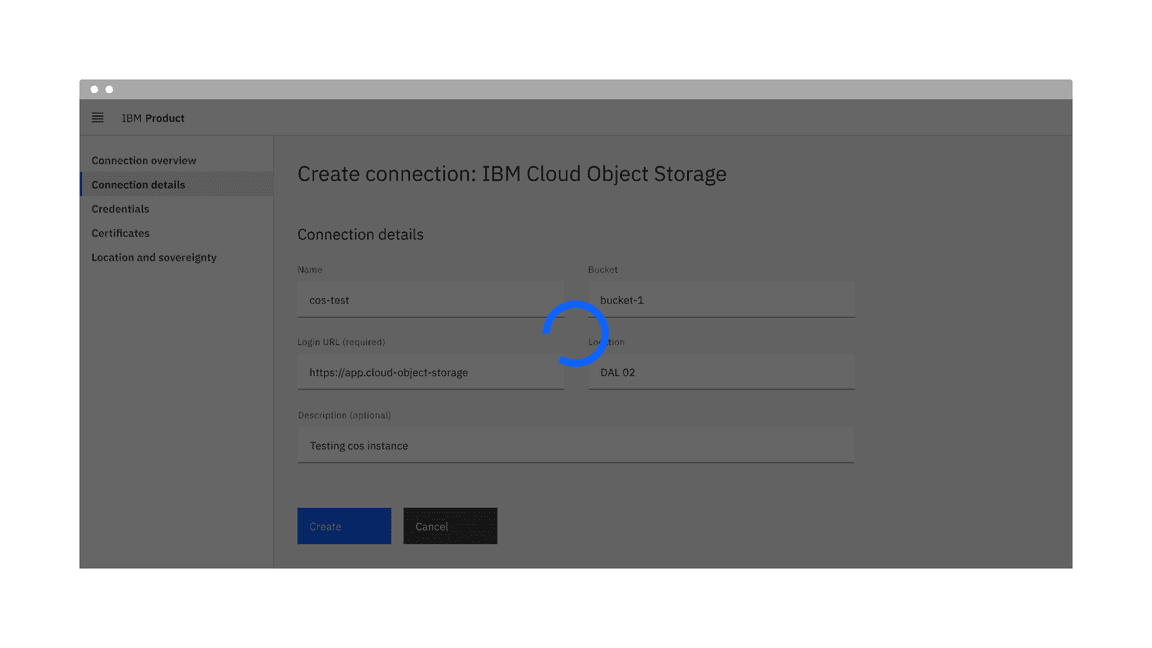The image size is (1152, 648).
Task: Select Connection overview in the sidebar
Action: (x=143, y=160)
